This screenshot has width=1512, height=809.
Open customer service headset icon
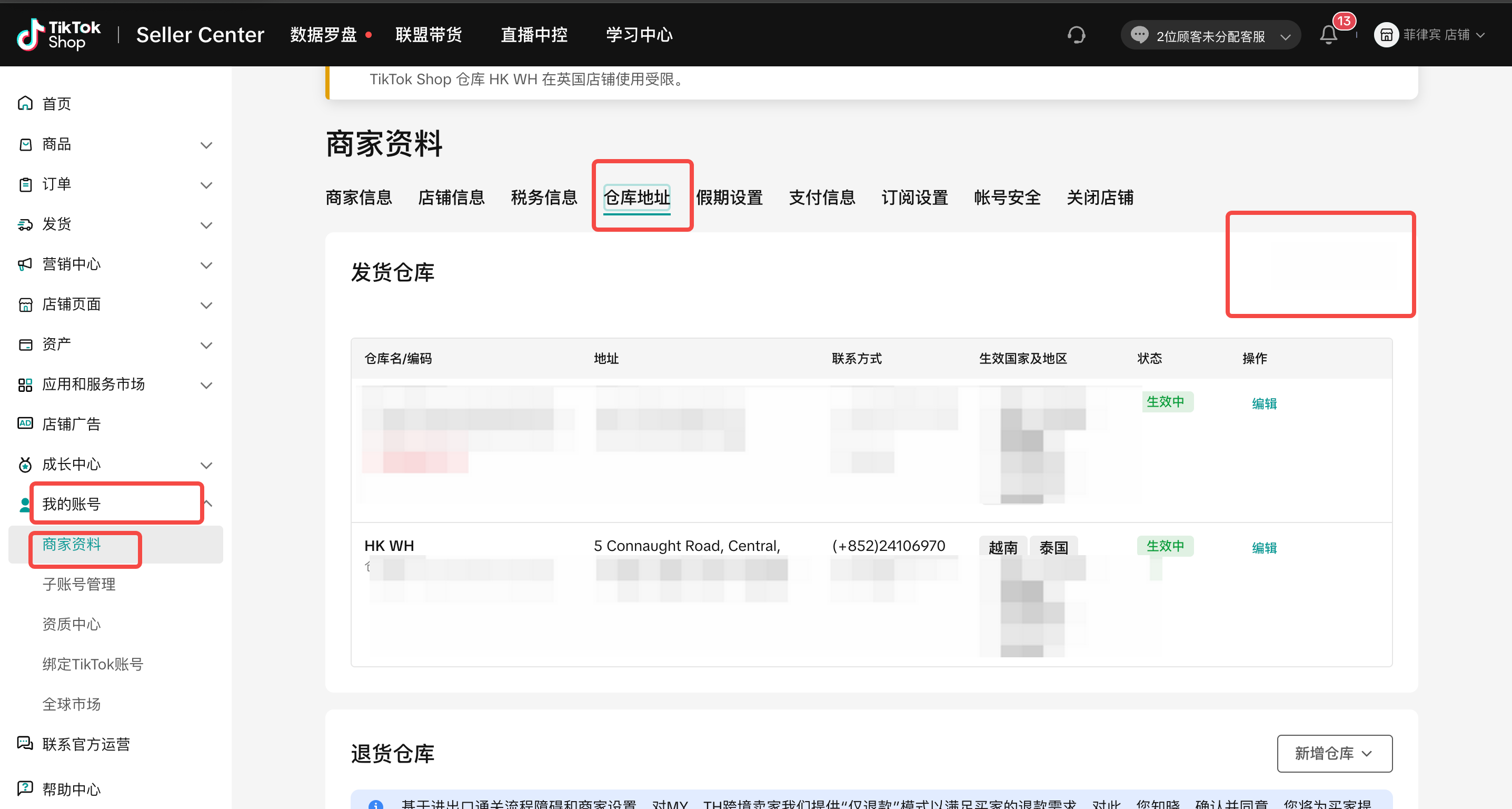pos(1076,35)
